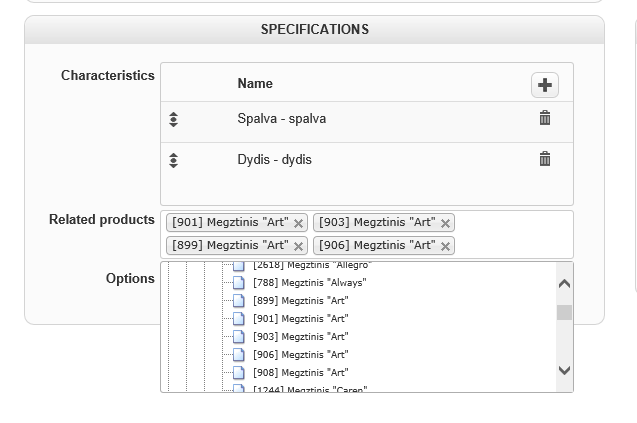Click the reorder handle for Spalva row

click(173, 120)
